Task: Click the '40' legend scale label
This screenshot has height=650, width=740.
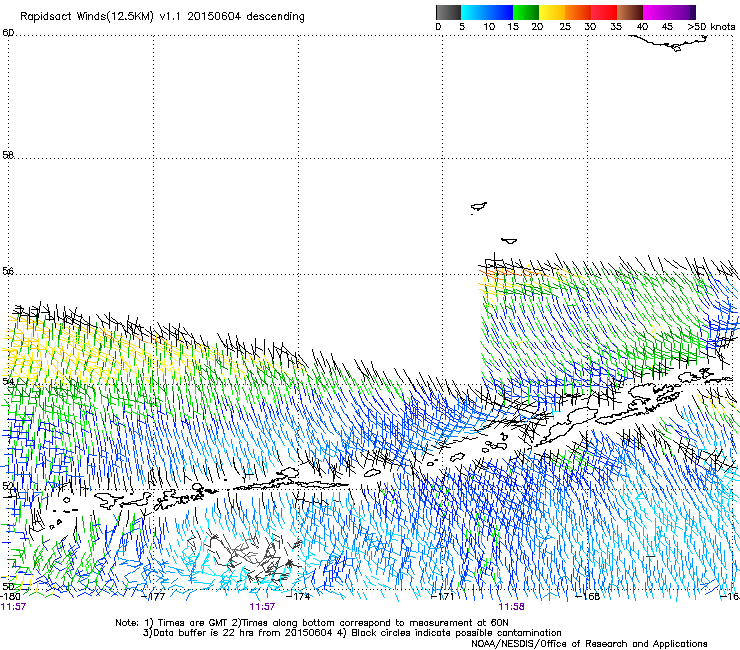Action: (642, 27)
